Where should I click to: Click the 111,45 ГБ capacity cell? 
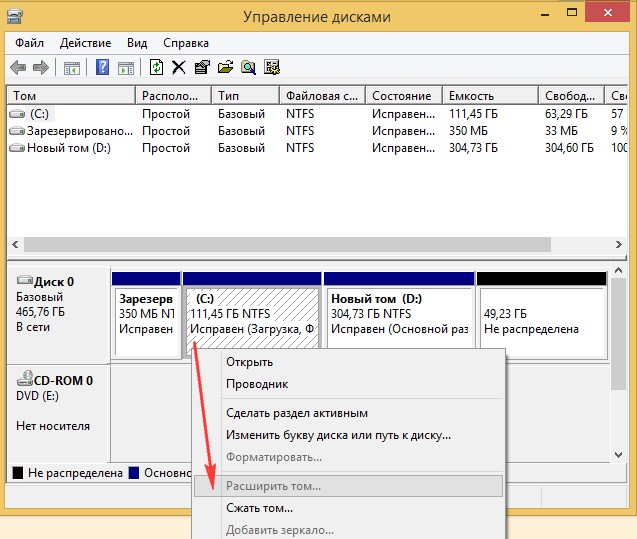coord(473,114)
